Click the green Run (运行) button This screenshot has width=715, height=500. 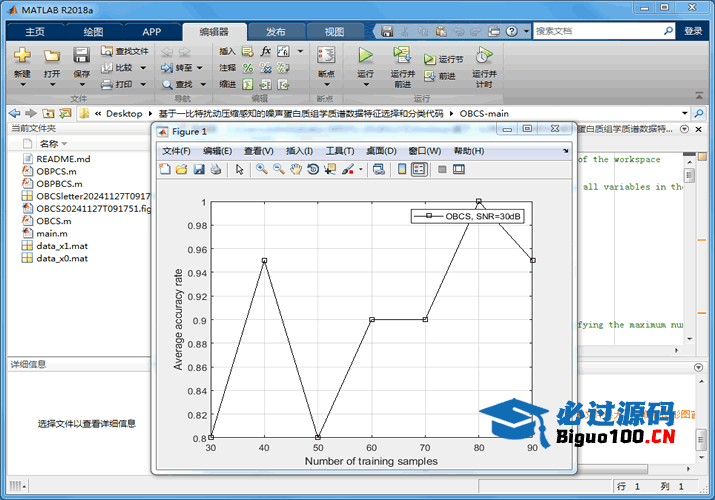click(365, 56)
